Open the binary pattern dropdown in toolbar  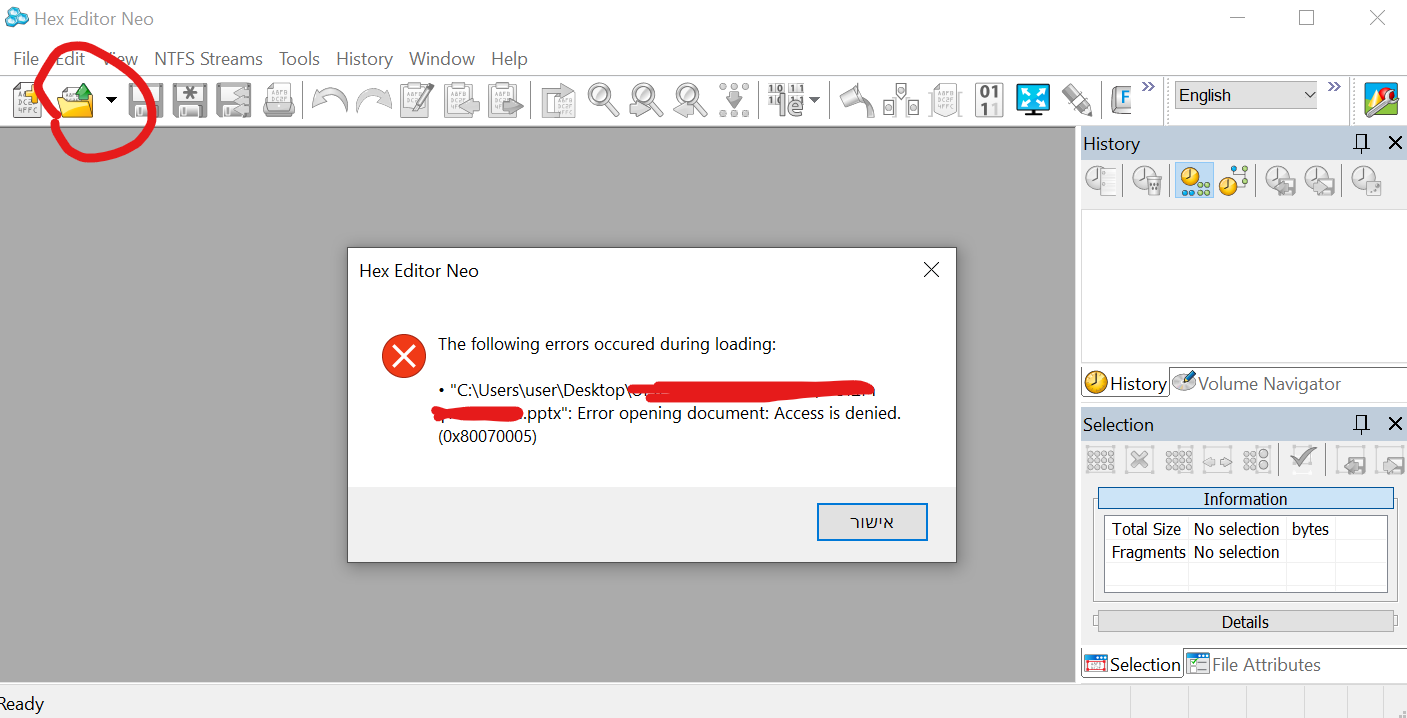coord(814,100)
